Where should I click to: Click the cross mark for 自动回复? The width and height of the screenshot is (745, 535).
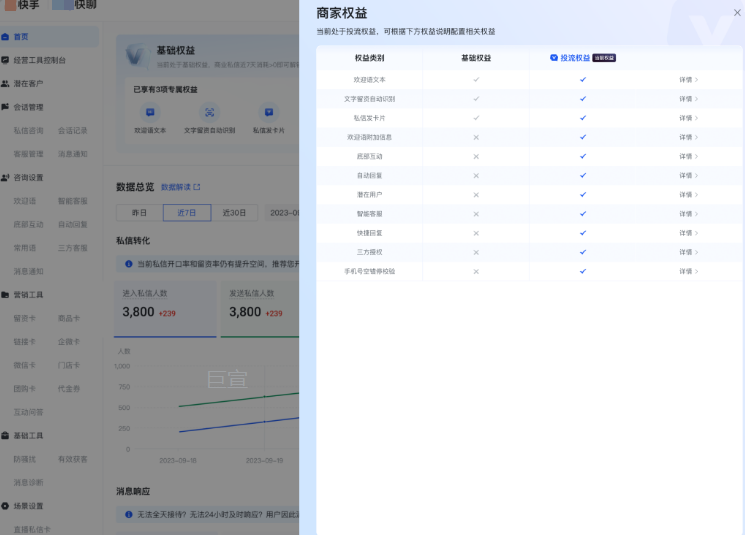tap(476, 175)
